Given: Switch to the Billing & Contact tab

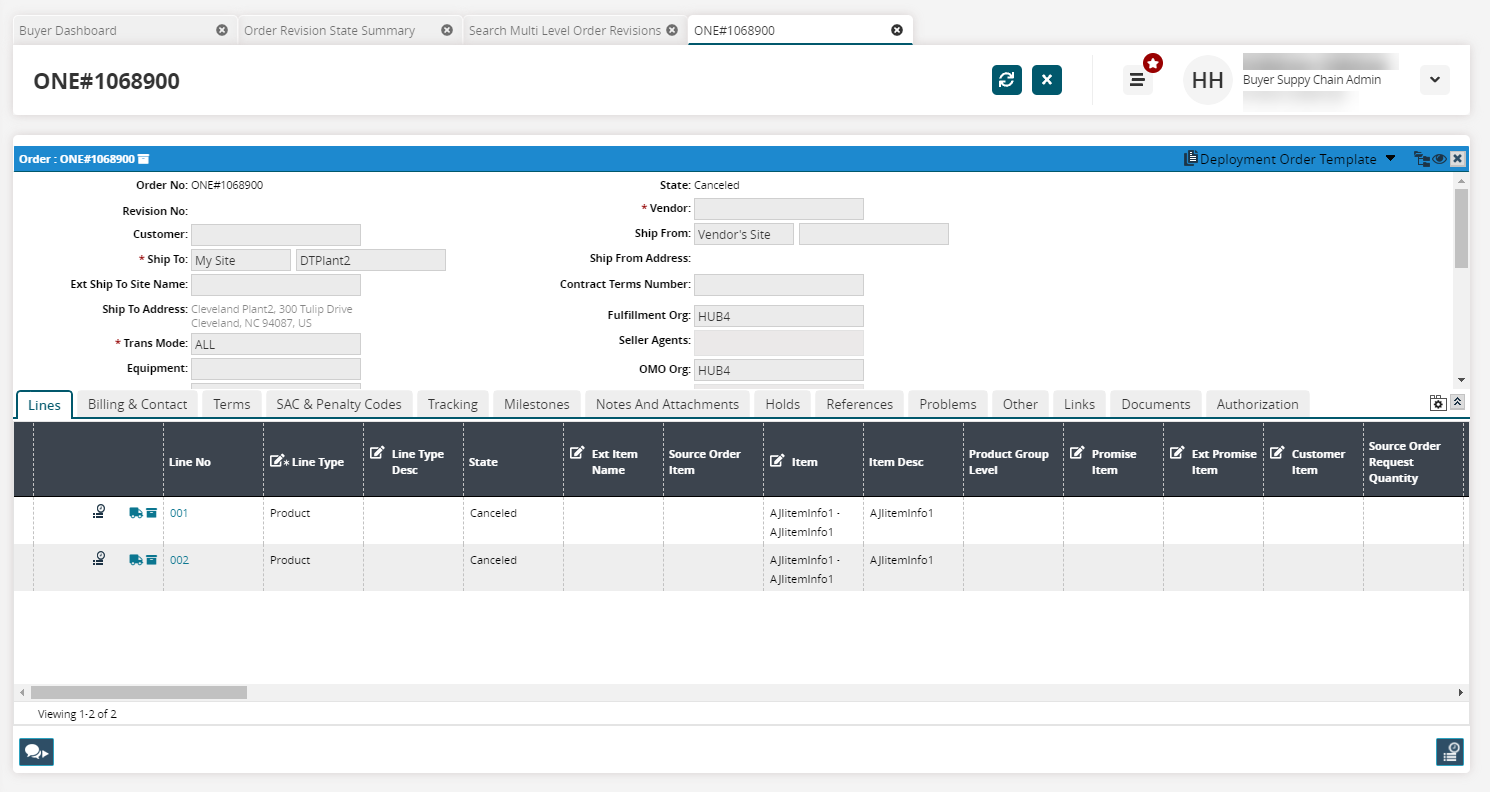Looking at the screenshot, I should click(137, 404).
